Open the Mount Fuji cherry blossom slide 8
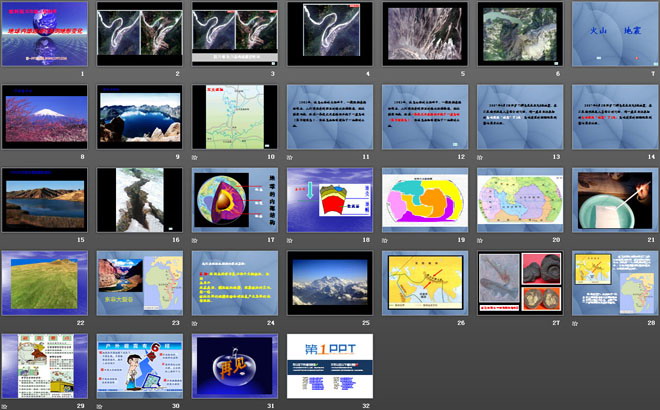 tap(44, 116)
